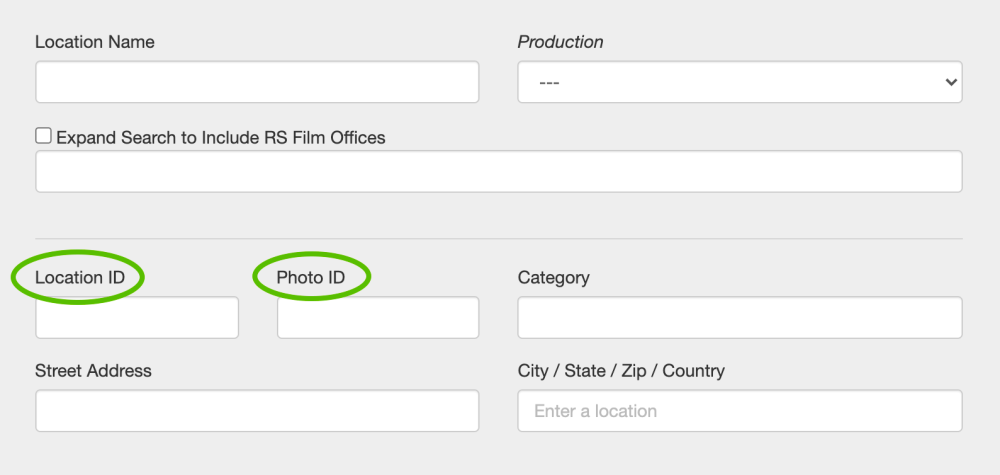Viewport: 1000px width, 475px height.
Task: Click the italic "Production" label
Action: pyautogui.click(x=560, y=42)
